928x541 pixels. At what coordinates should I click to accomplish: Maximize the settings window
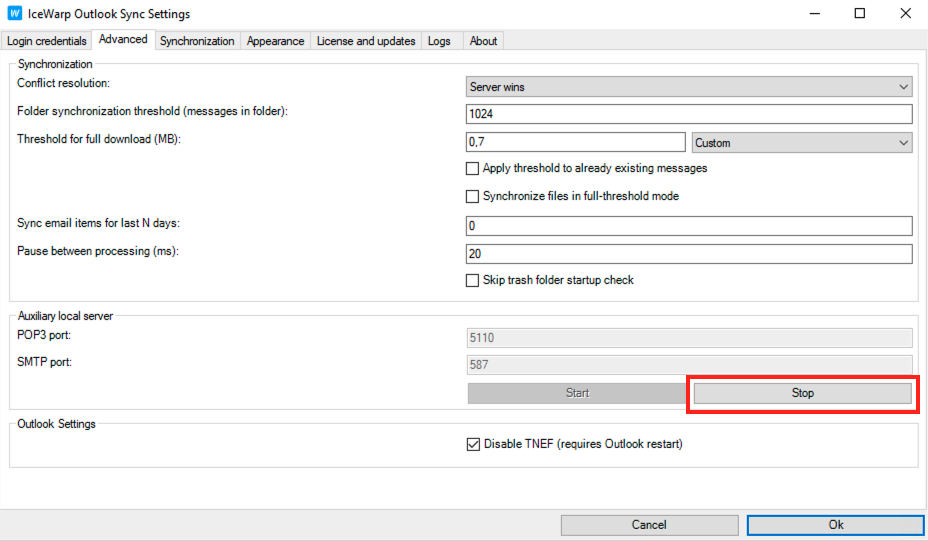(x=860, y=13)
